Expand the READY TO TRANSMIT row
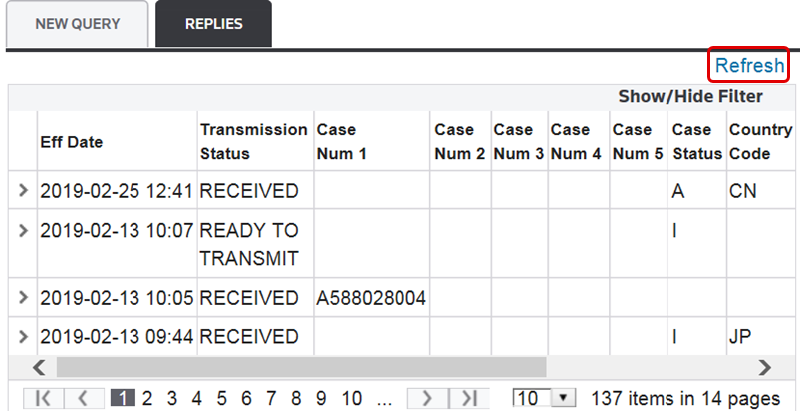The height and width of the screenshot is (411, 800). (x=24, y=230)
